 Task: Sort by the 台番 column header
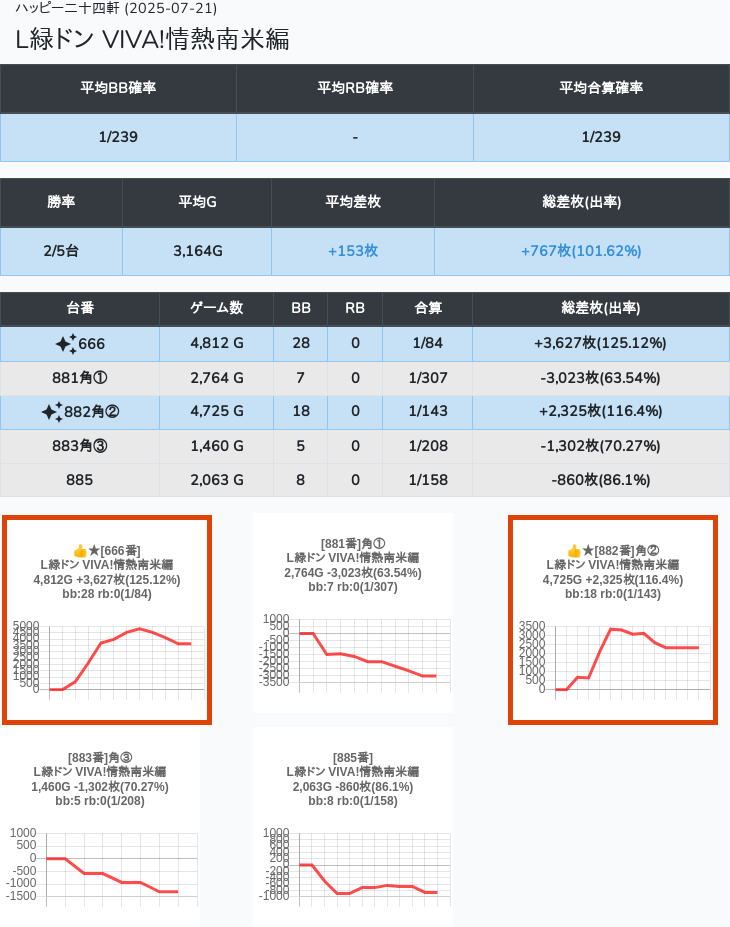tap(80, 309)
